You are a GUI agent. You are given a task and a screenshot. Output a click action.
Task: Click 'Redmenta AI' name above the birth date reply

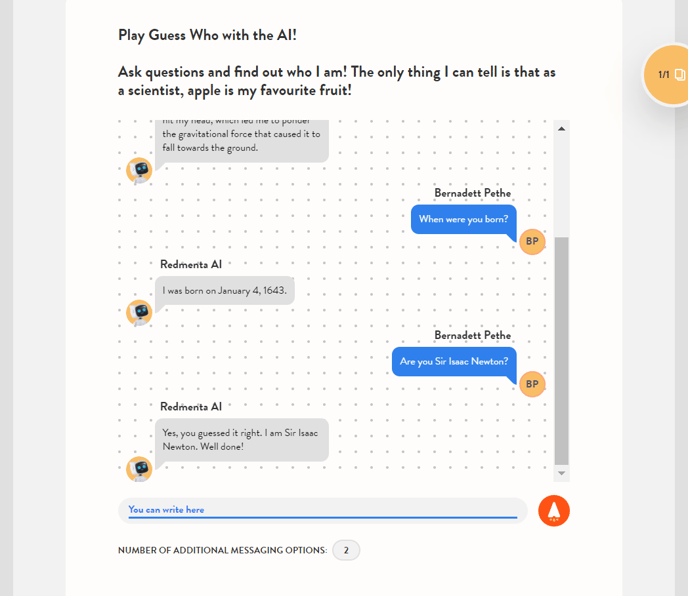coord(191,264)
